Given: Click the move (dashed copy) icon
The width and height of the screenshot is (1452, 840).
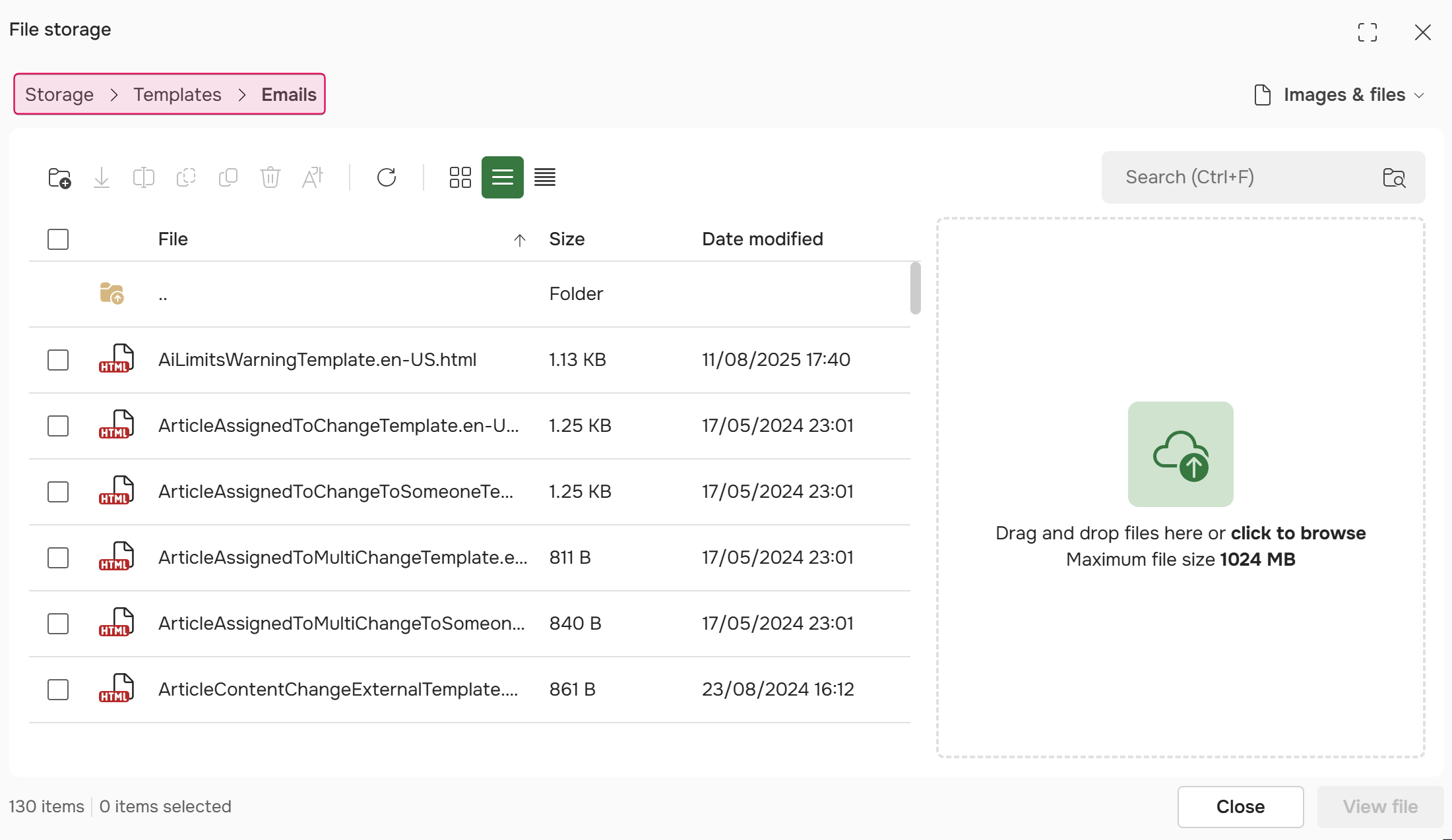Looking at the screenshot, I should (x=186, y=177).
